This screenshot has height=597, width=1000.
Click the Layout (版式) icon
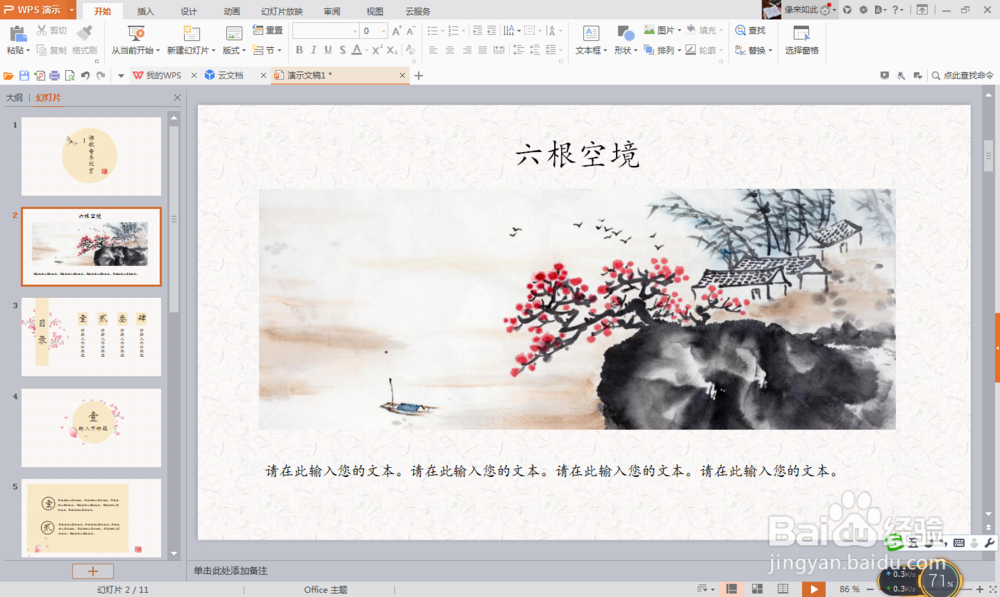tap(234, 33)
